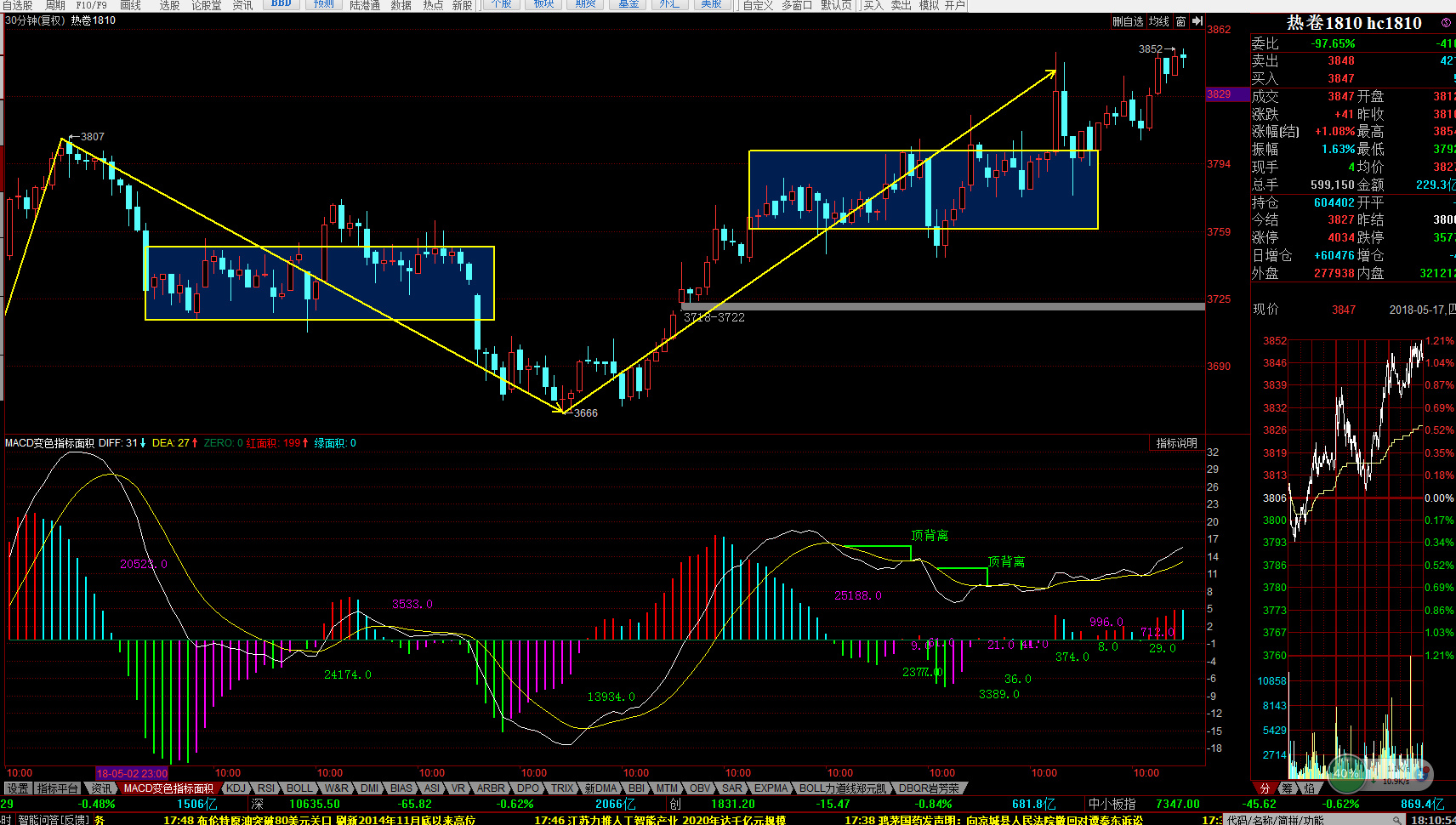
Task: Click the 板块 market button
Action: pyautogui.click(x=544, y=4)
